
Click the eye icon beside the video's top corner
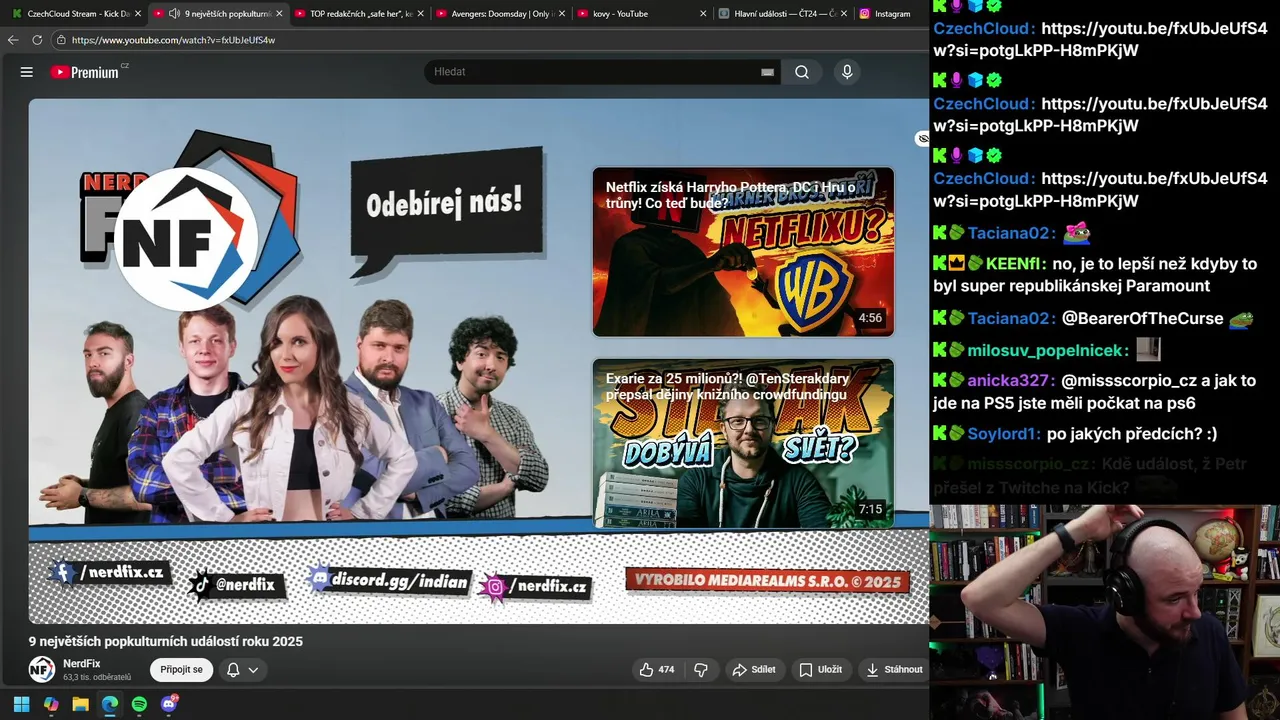click(x=922, y=138)
